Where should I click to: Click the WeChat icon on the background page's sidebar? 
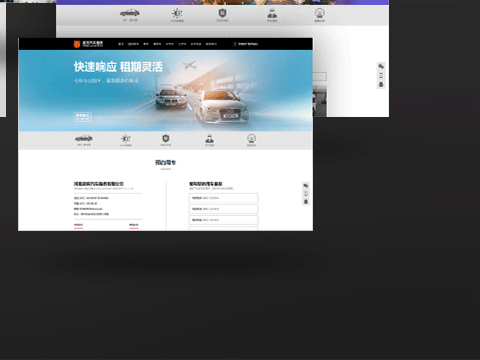tap(381, 66)
